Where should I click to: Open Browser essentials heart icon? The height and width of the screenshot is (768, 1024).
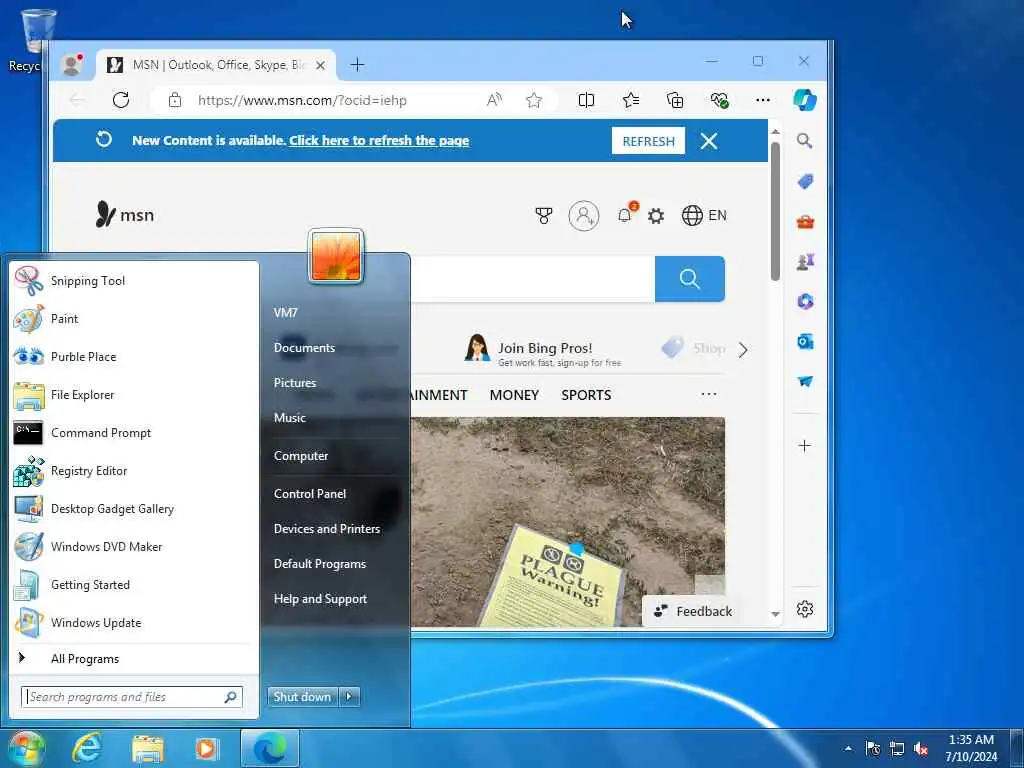coord(719,100)
